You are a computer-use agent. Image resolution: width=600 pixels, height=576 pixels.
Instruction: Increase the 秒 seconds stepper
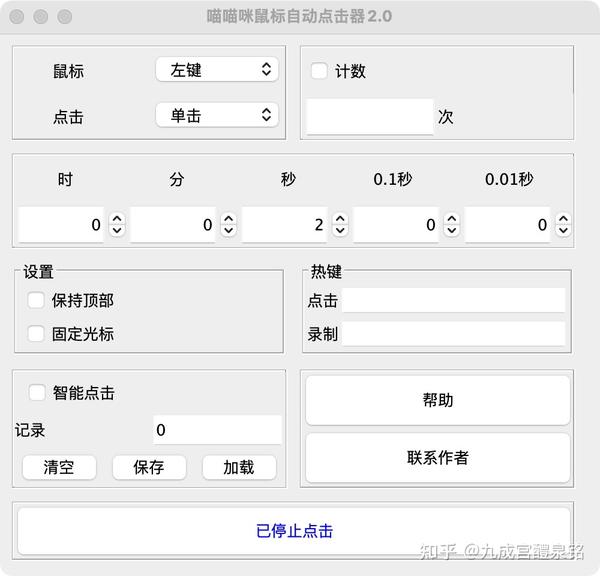340,219
